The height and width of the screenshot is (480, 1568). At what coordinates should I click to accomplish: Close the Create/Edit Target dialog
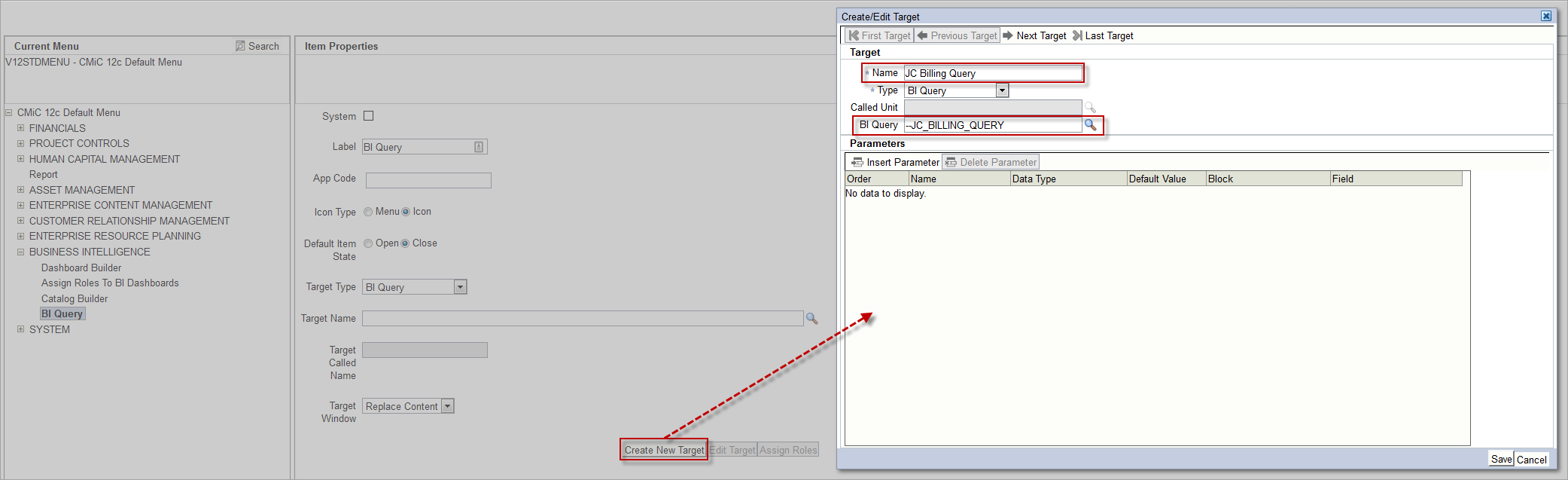(1546, 16)
